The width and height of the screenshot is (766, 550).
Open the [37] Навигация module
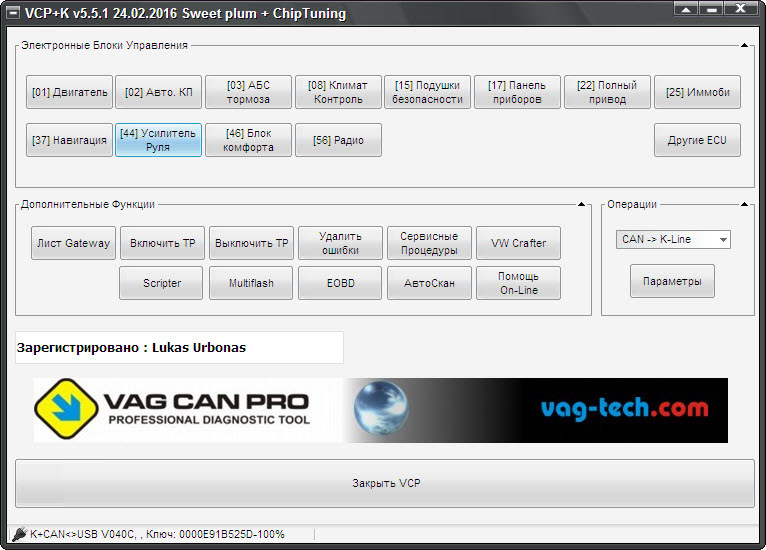[x=69, y=140]
